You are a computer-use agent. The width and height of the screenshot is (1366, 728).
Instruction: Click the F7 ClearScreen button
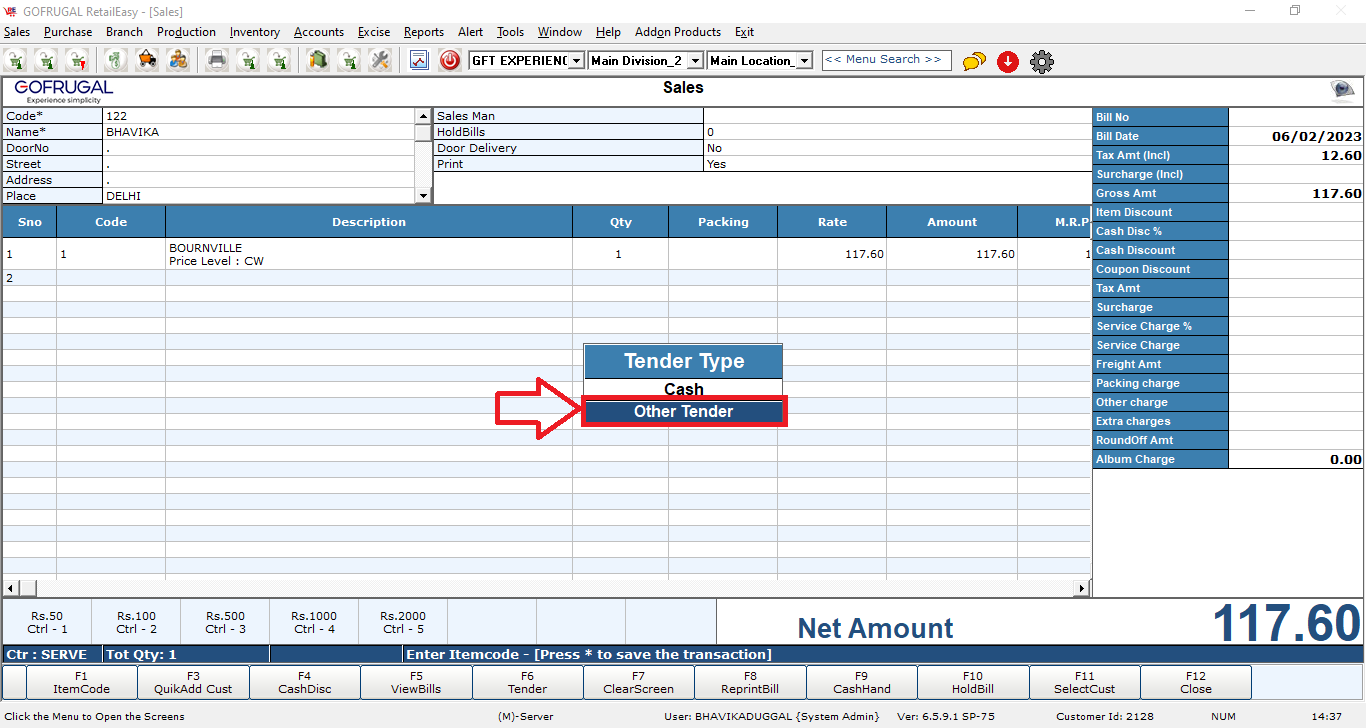point(638,682)
